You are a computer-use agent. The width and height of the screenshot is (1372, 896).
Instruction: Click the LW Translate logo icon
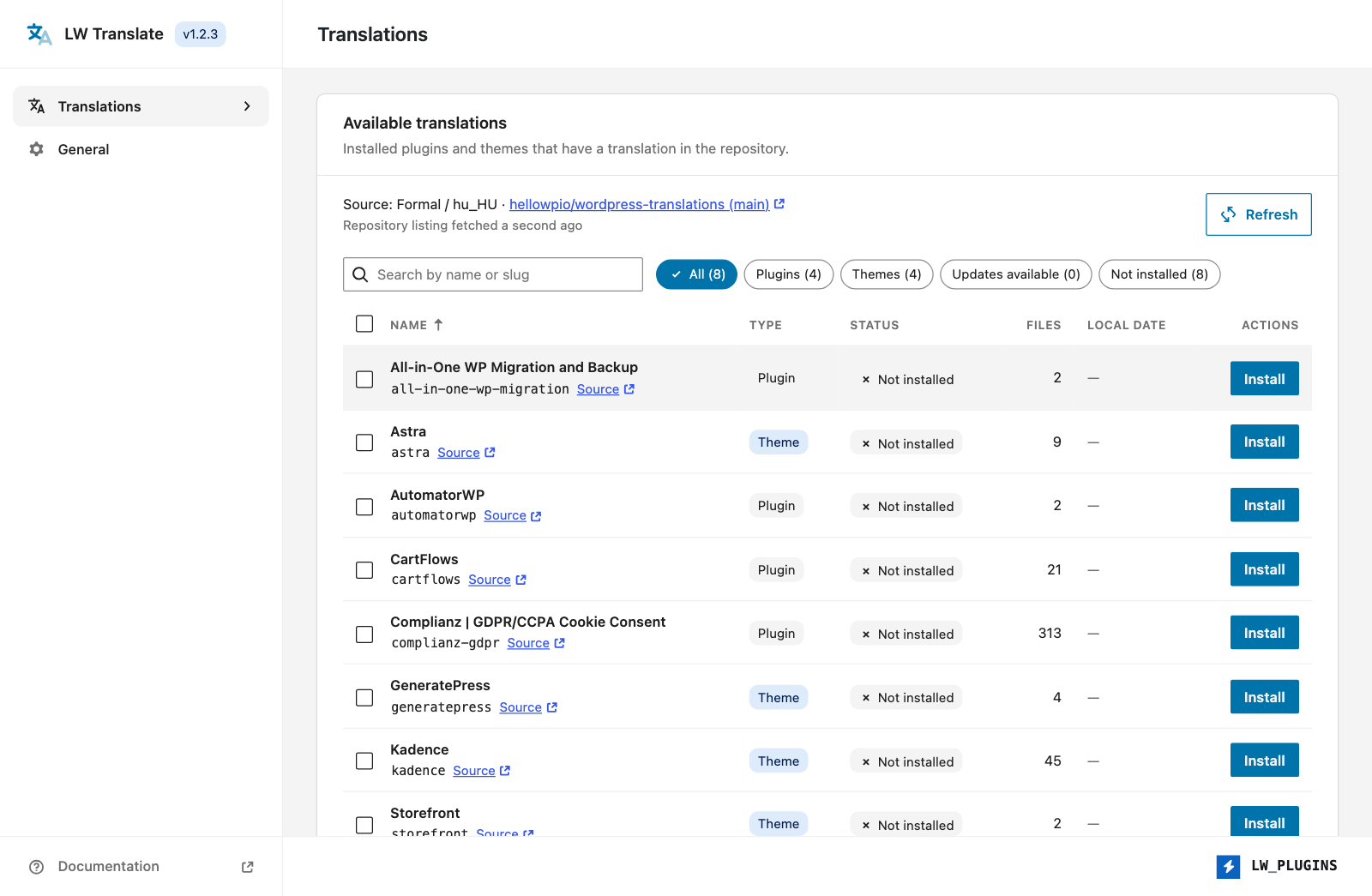[x=39, y=34]
